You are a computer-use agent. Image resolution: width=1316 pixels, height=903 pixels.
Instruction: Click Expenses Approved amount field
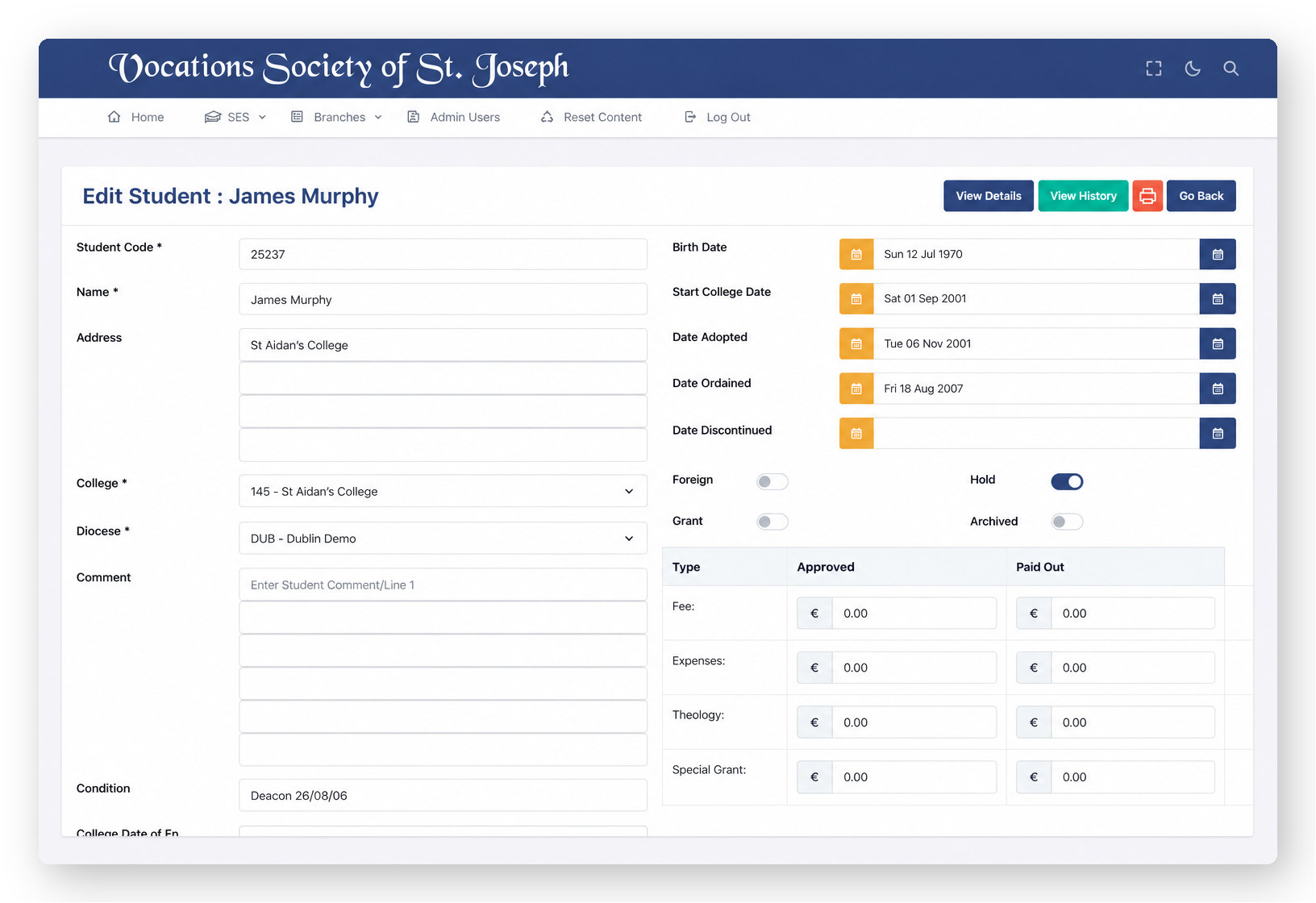coord(914,668)
